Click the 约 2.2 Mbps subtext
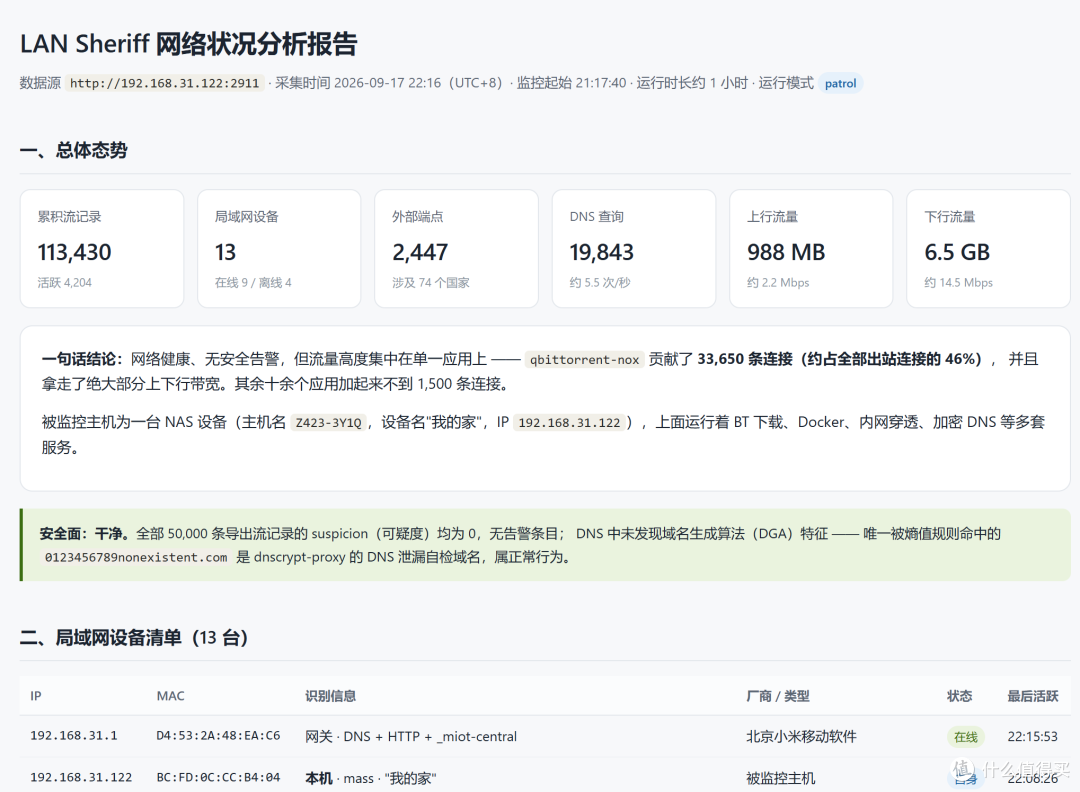 click(778, 282)
